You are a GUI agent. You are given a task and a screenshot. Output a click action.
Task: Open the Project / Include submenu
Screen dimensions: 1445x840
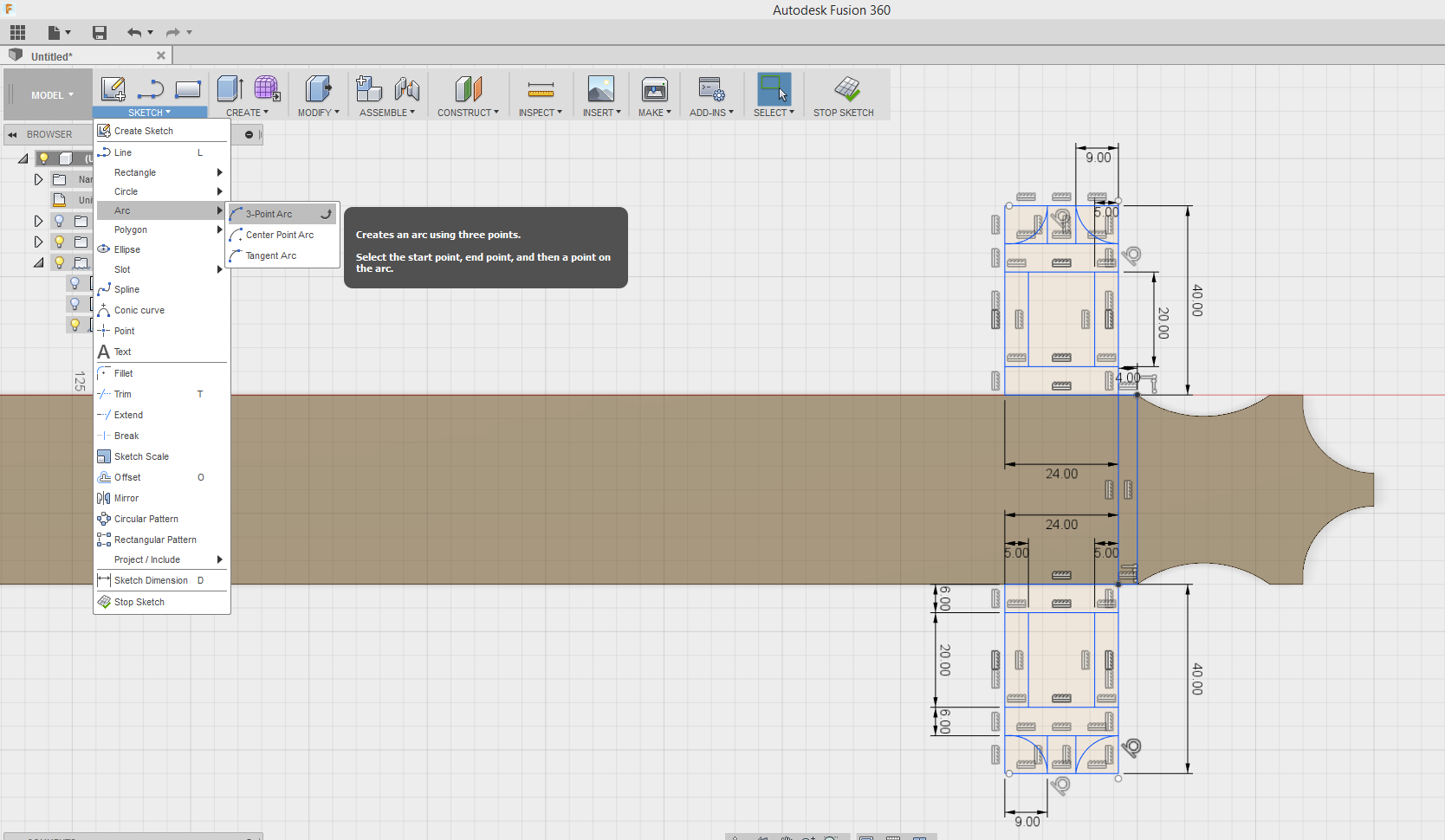(x=162, y=559)
